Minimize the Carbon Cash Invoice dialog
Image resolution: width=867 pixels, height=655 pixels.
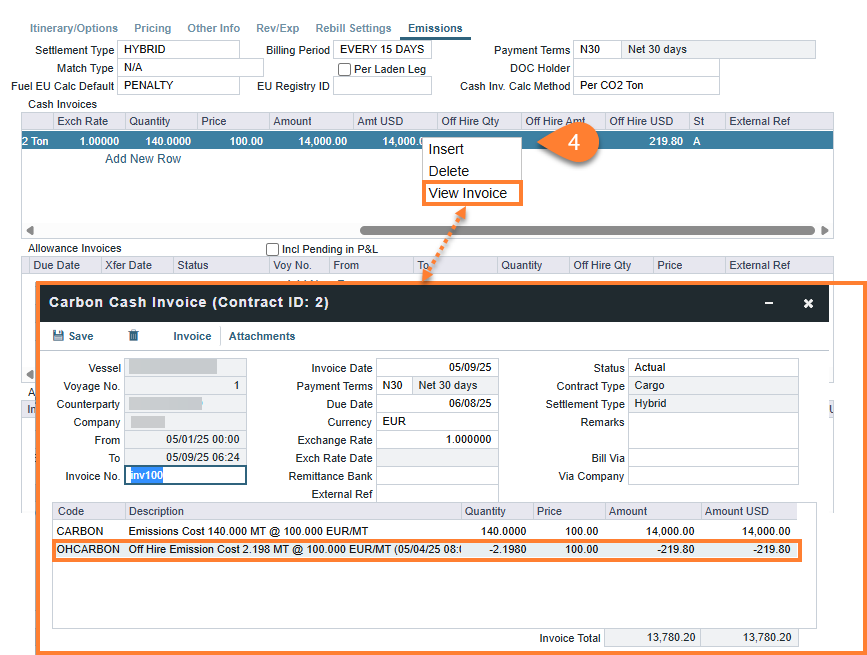pos(769,303)
